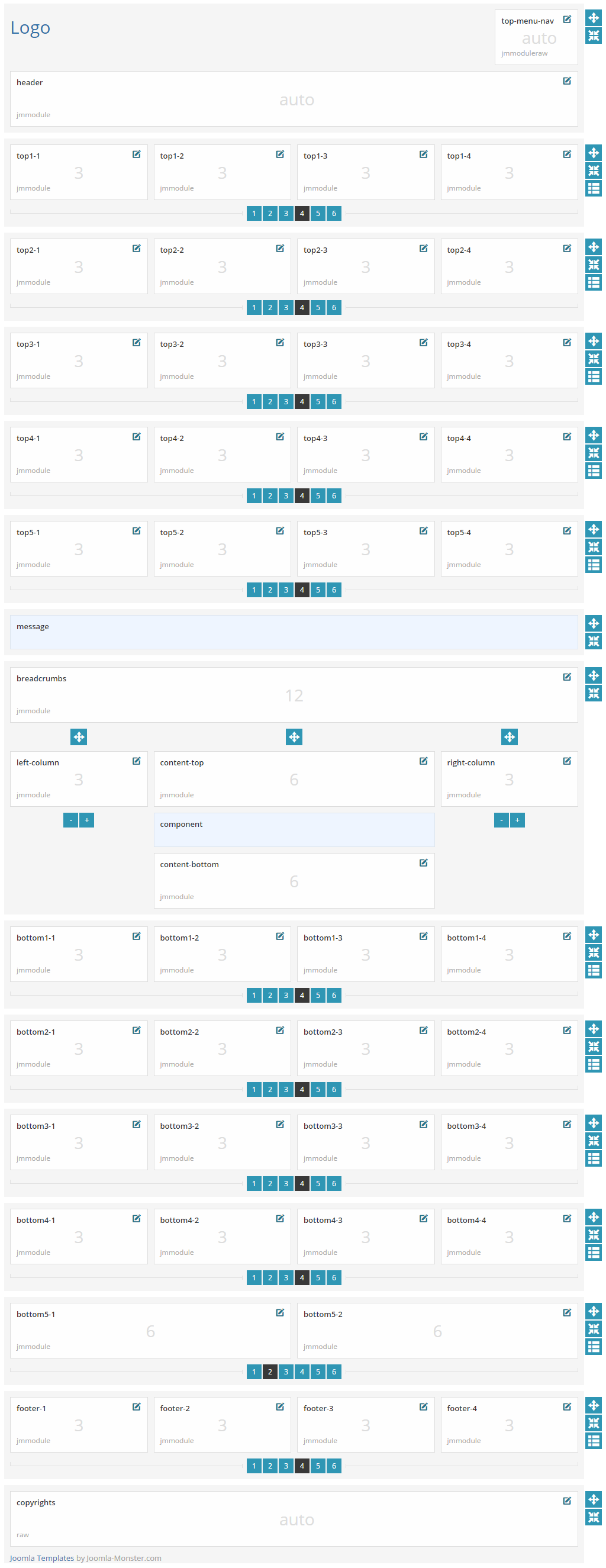Click the edit icon on top-menu-nav module
Image resolution: width=606 pixels, height=1568 pixels.
pyautogui.click(x=566, y=20)
